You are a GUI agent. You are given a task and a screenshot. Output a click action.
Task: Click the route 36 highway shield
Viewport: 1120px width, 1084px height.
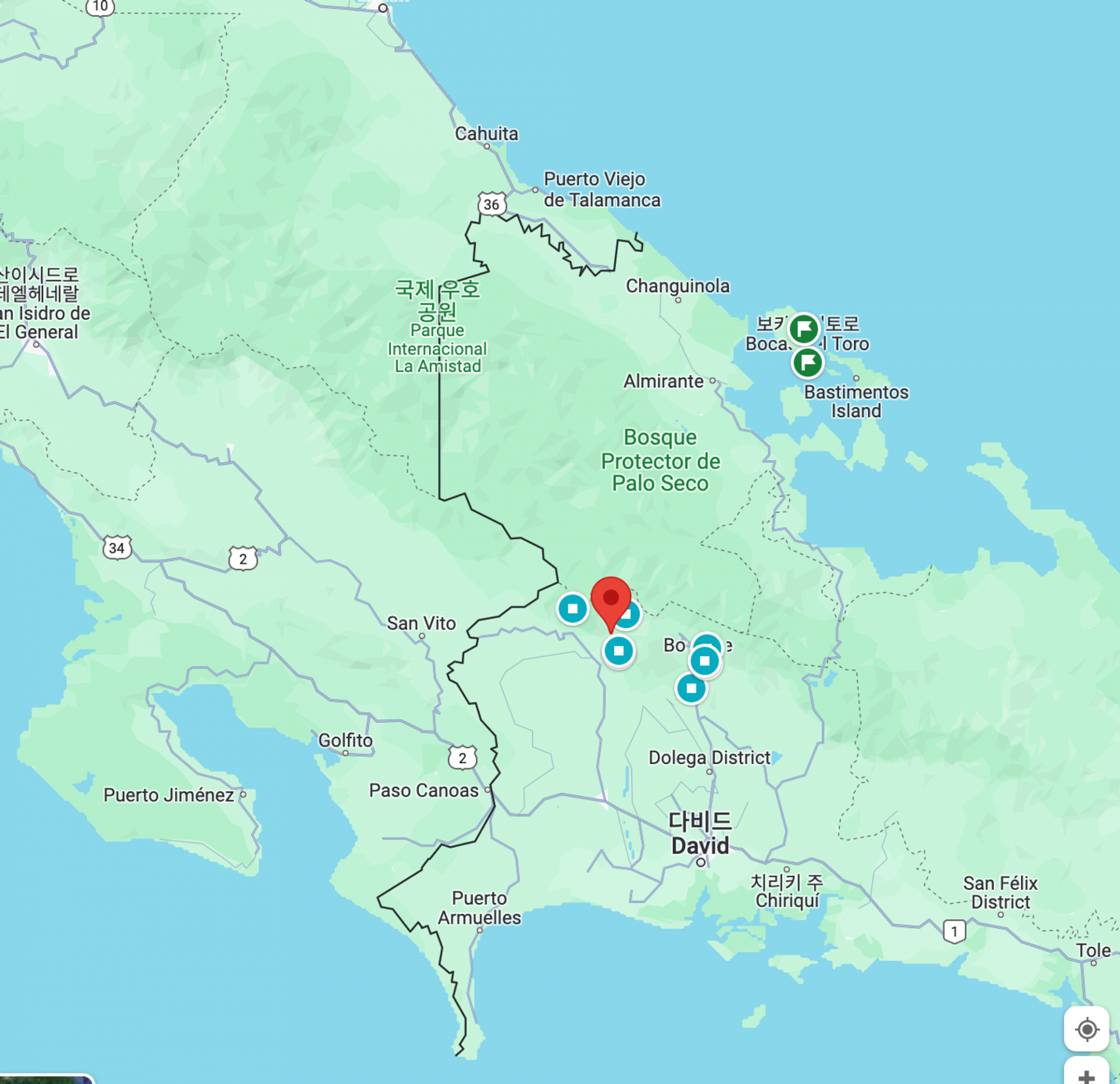click(491, 204)
